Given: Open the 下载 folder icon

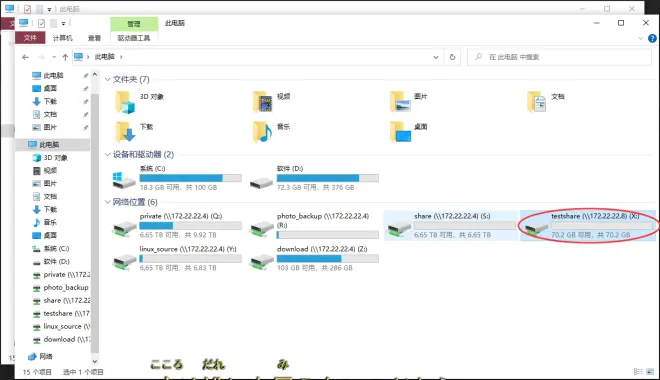Looking at the screenshot, I should pyautogui.click(x=125, y=132).
